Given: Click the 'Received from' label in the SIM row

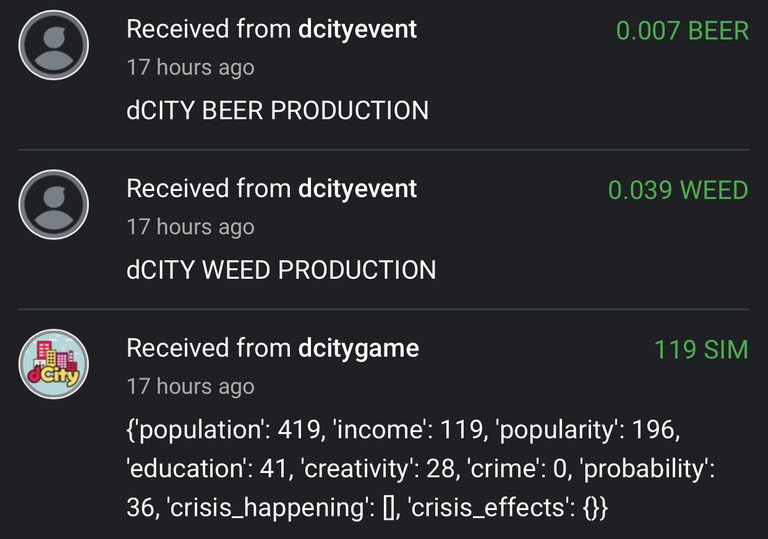Looking at the screenshot, I should [209, 348].
